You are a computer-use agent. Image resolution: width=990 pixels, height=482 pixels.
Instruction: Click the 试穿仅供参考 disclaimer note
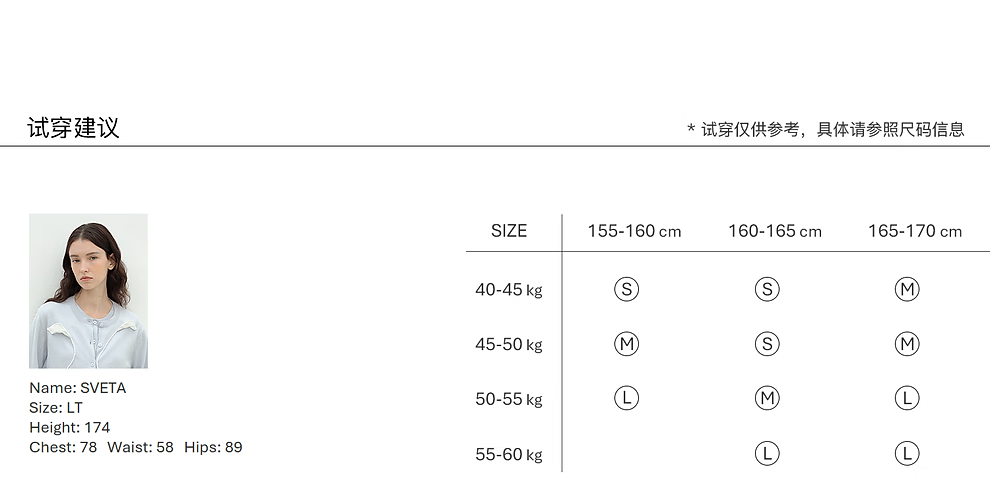tap(825, 129)
